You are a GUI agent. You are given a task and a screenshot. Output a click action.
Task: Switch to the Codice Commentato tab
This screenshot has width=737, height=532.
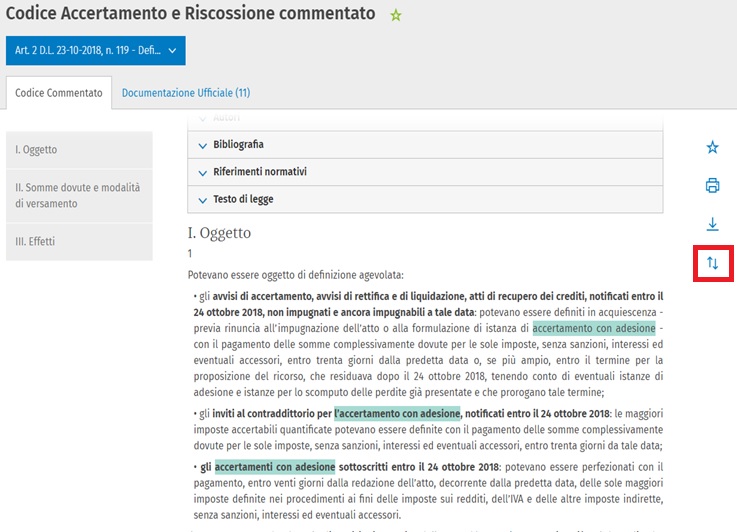(x=58, y=93)
